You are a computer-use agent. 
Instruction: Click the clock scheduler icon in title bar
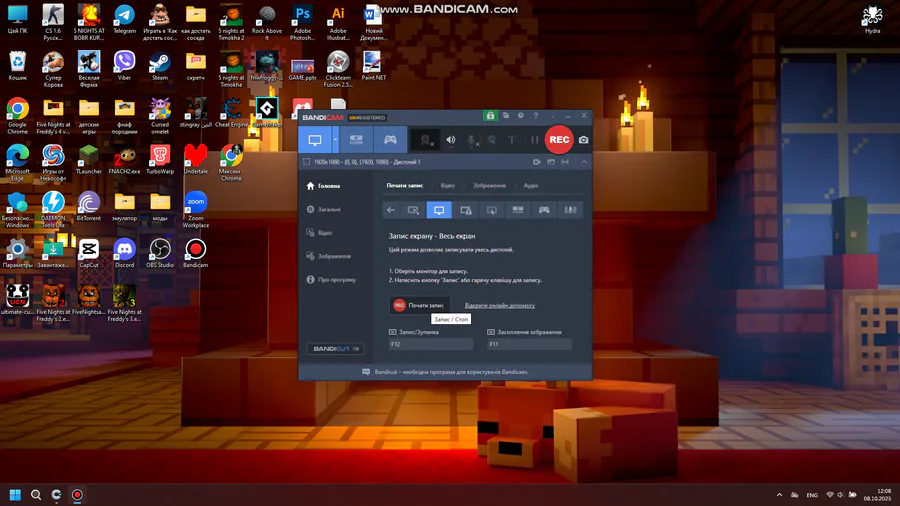(521, 116)
